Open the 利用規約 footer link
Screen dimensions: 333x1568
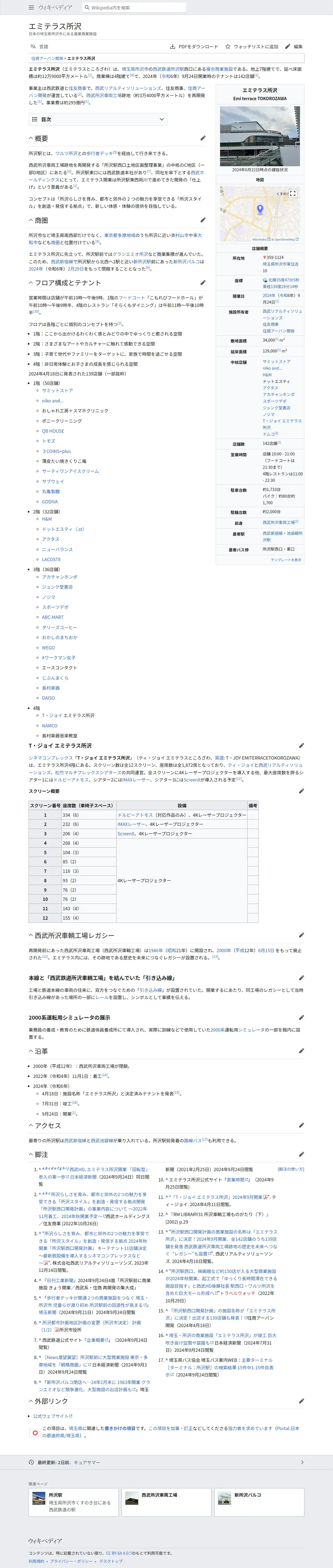tap(37, 1561)
